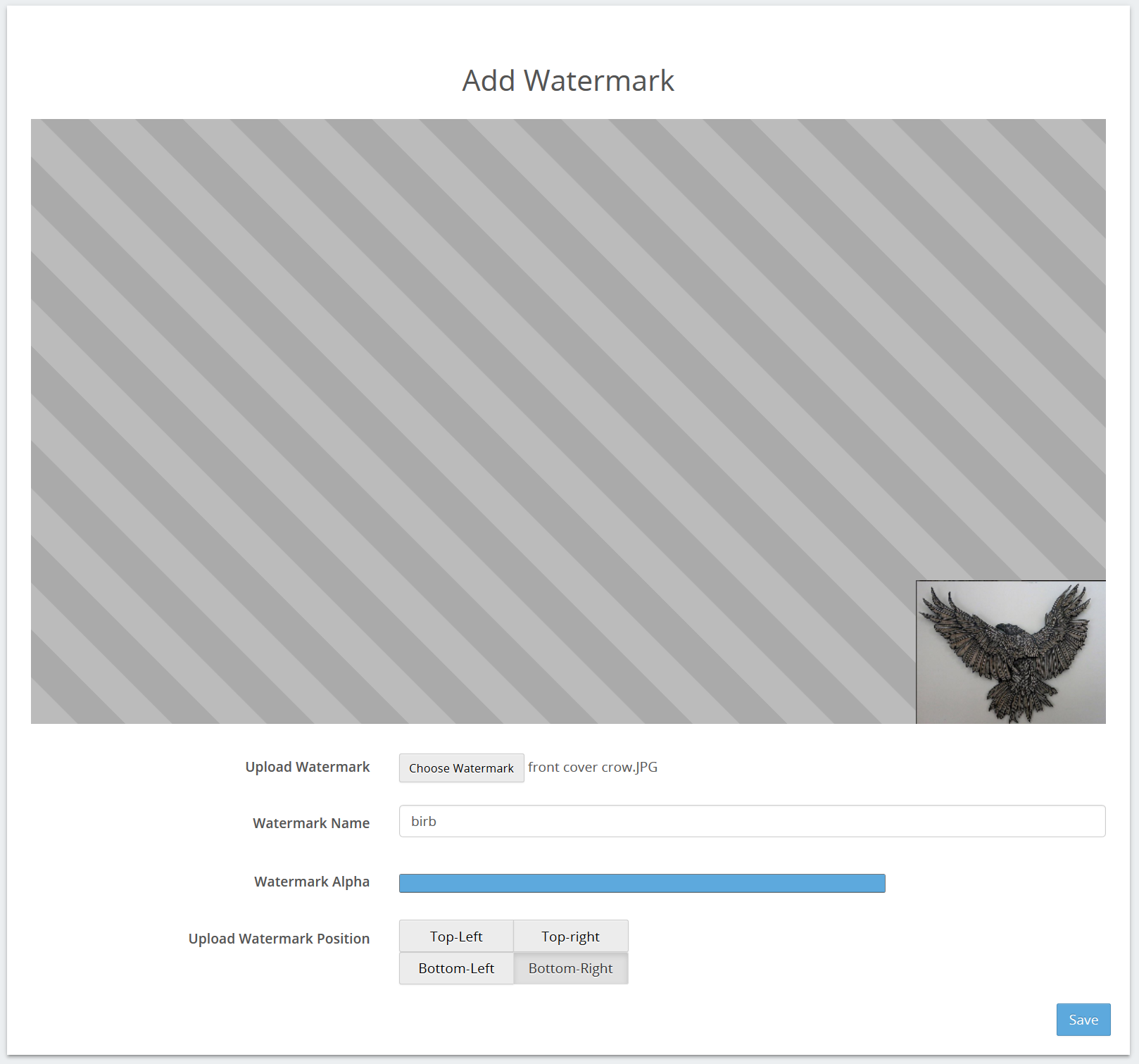Save the watermark settings
1139x1064 pixels.
tap(1083, 1020)
